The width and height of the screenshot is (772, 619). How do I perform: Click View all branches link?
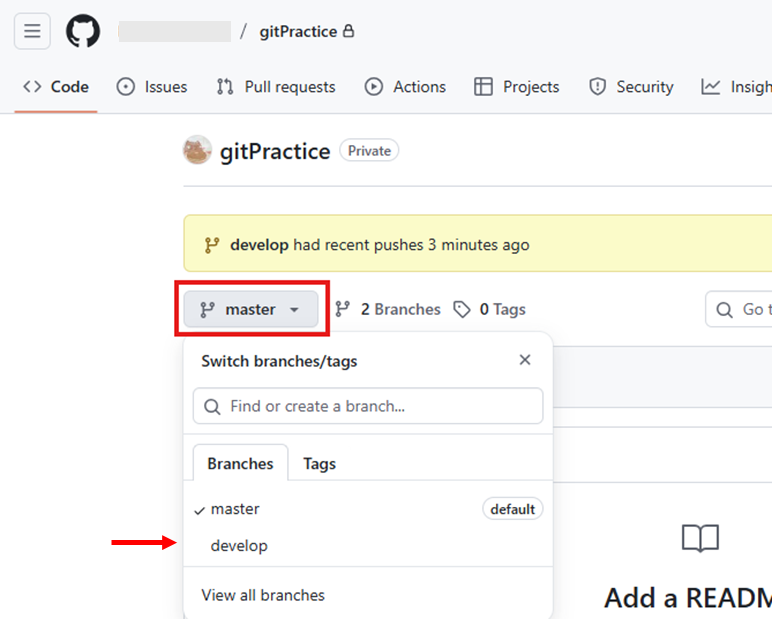click(263, 595)
